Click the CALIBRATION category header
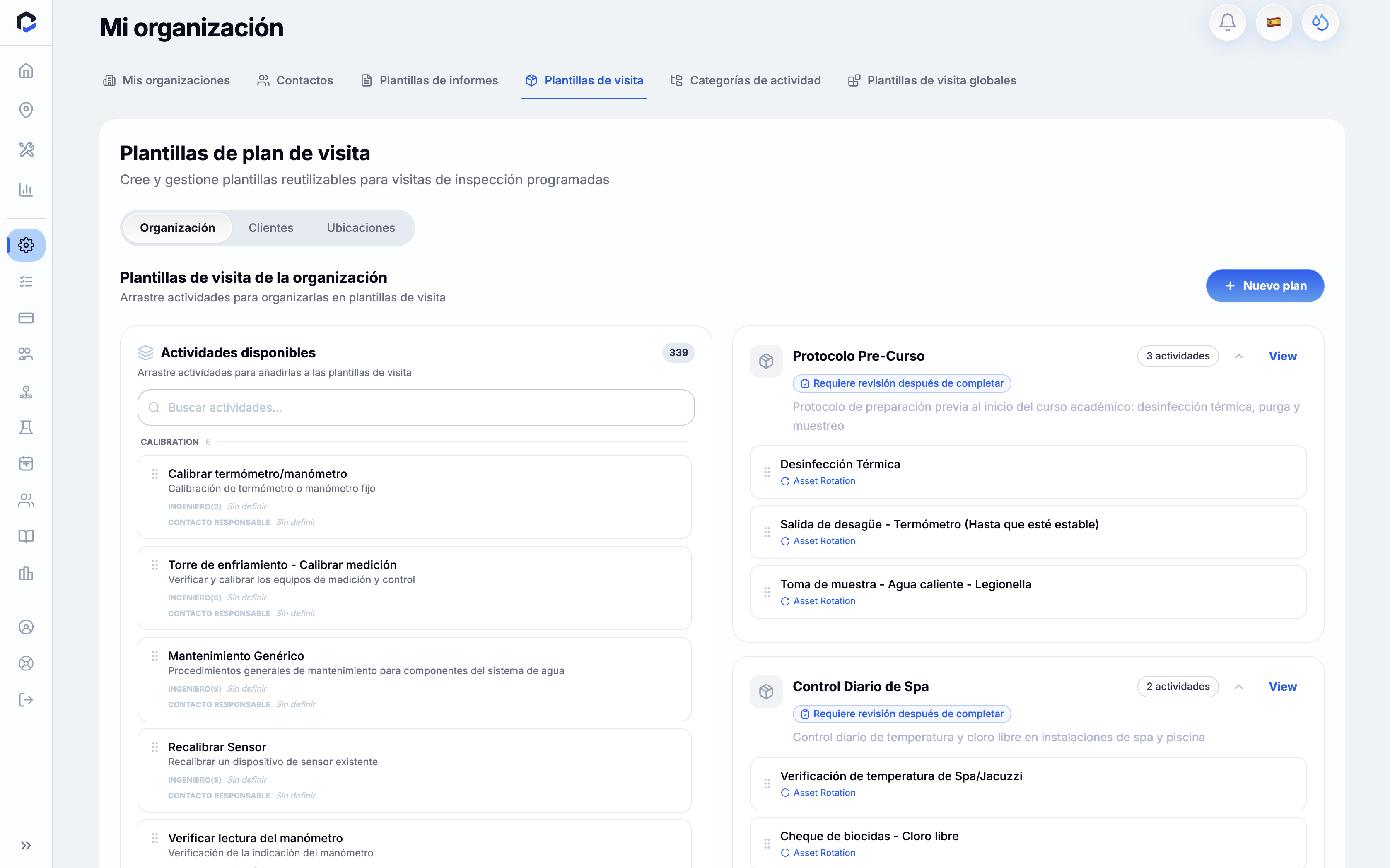 [x=170, y=442]
